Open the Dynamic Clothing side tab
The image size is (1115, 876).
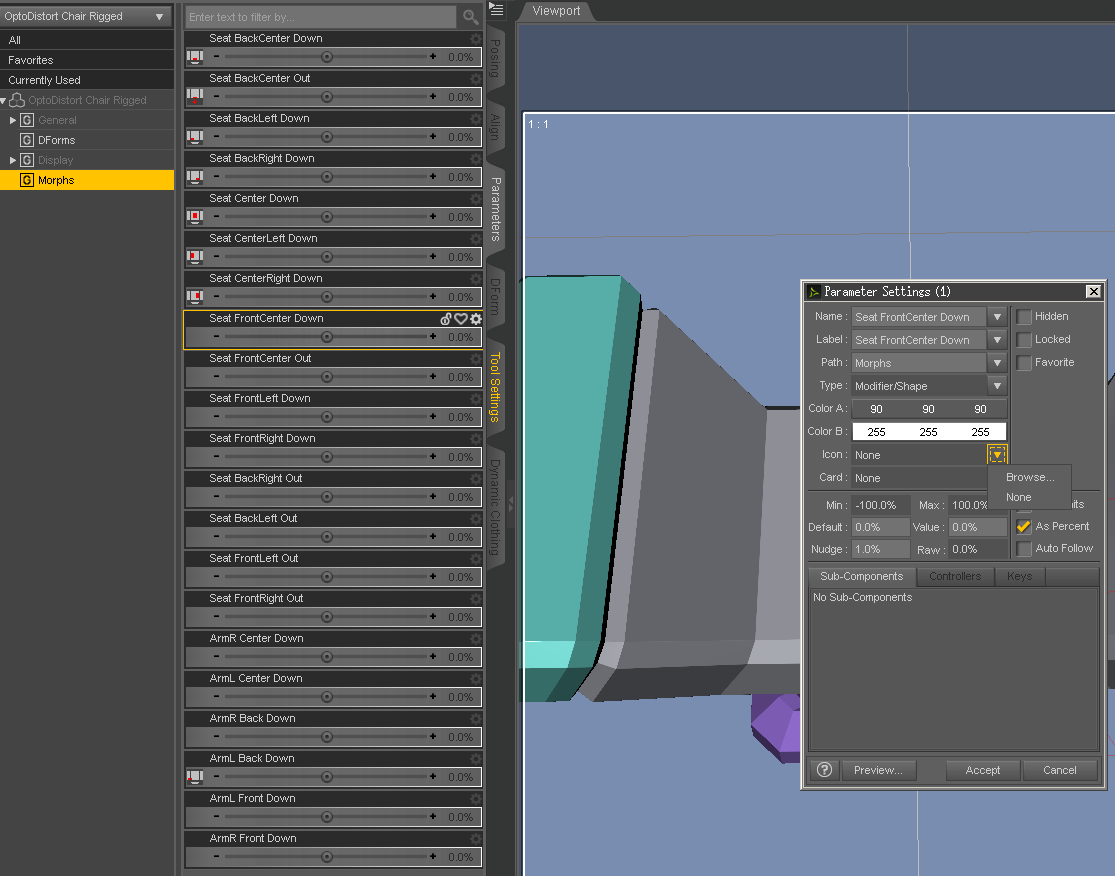tap(496, 507)
